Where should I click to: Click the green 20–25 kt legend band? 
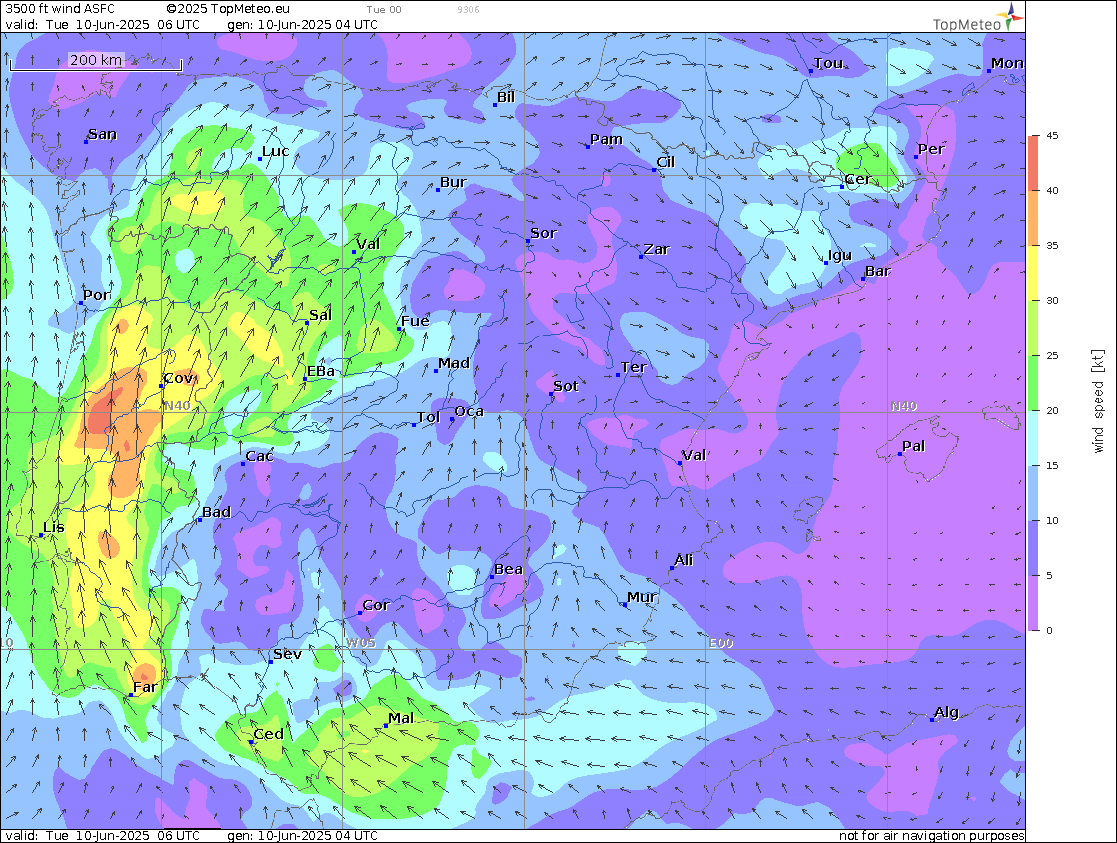pyautogui.click(x=1032, y=383)
